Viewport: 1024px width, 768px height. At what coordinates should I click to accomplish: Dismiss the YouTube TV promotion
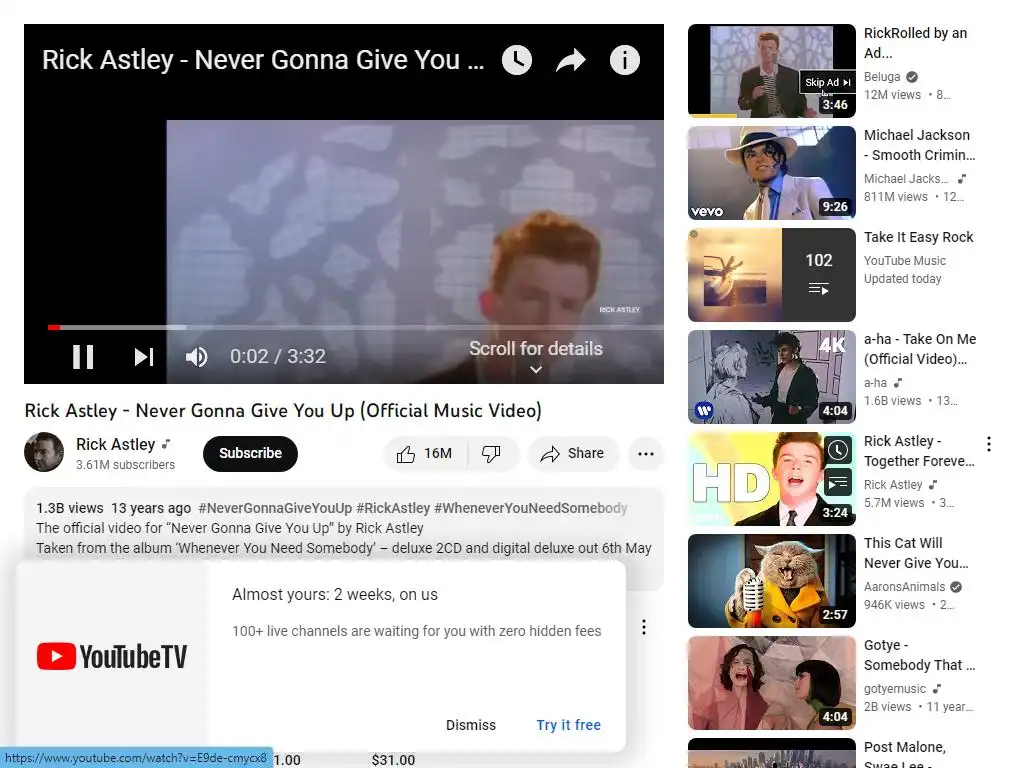471,725
